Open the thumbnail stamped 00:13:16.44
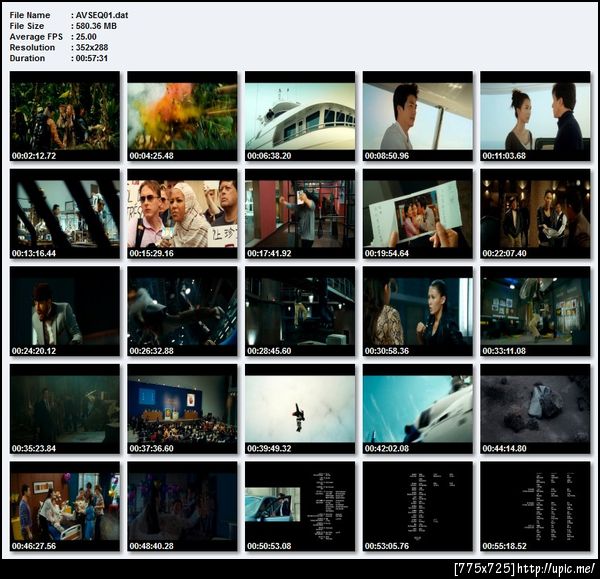Screen dimensions: 600x579 click(65, 214)
